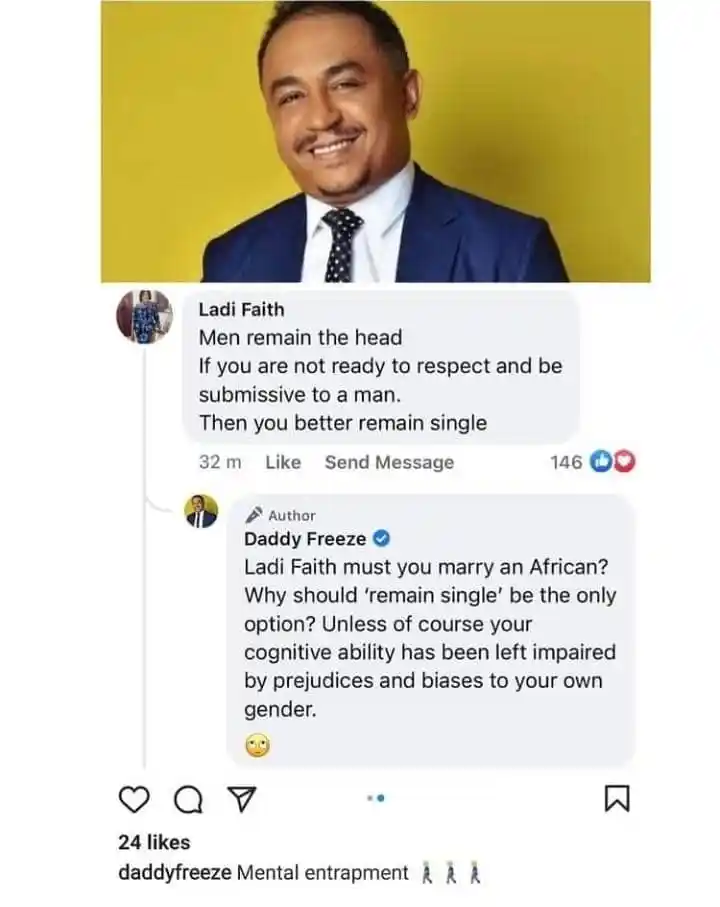Click the 146 reactions count

[566, 461]
